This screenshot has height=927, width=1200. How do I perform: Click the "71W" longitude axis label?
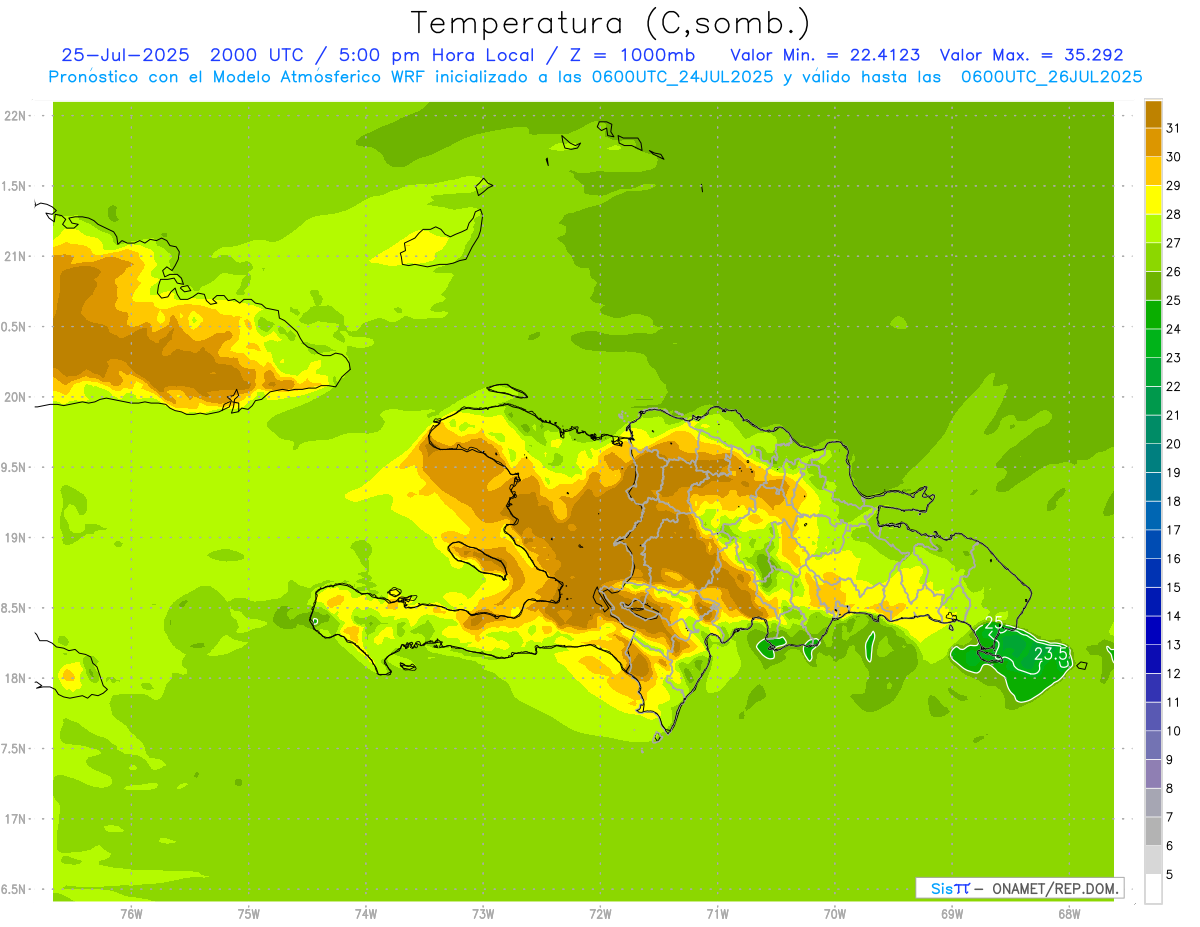pyautogui.click(x=717, y=914)
